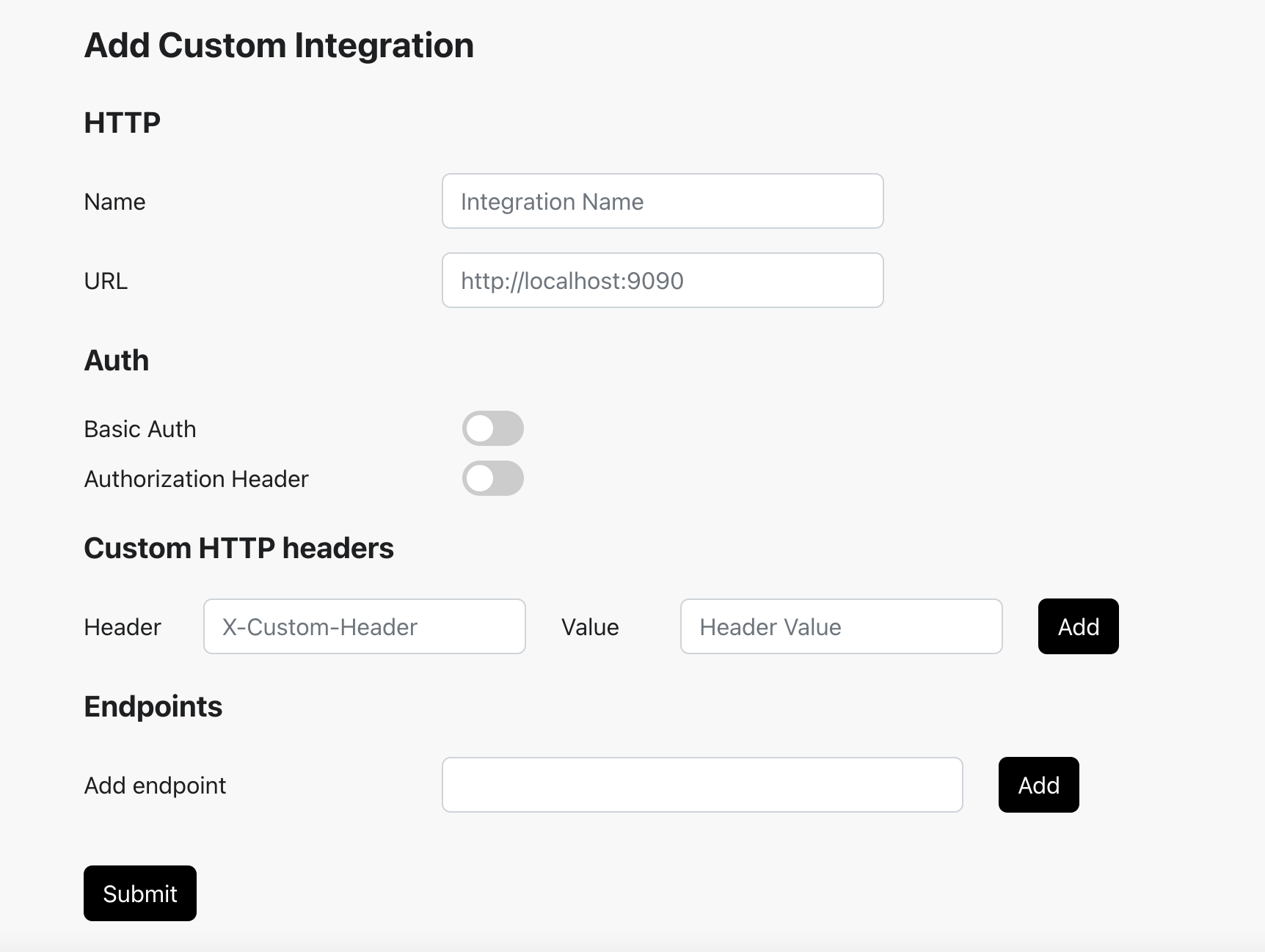Click the Add endpoint text field

click(x=701, y=785)
